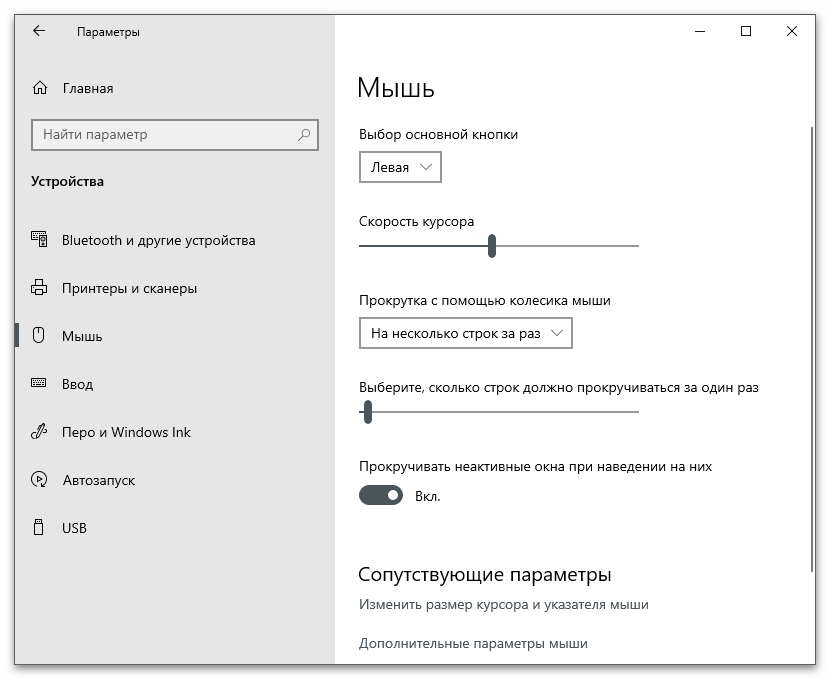Toggle off inactive window scrolling switch
Viewport: 830px width, 679px height.
(x=381, y=495)
